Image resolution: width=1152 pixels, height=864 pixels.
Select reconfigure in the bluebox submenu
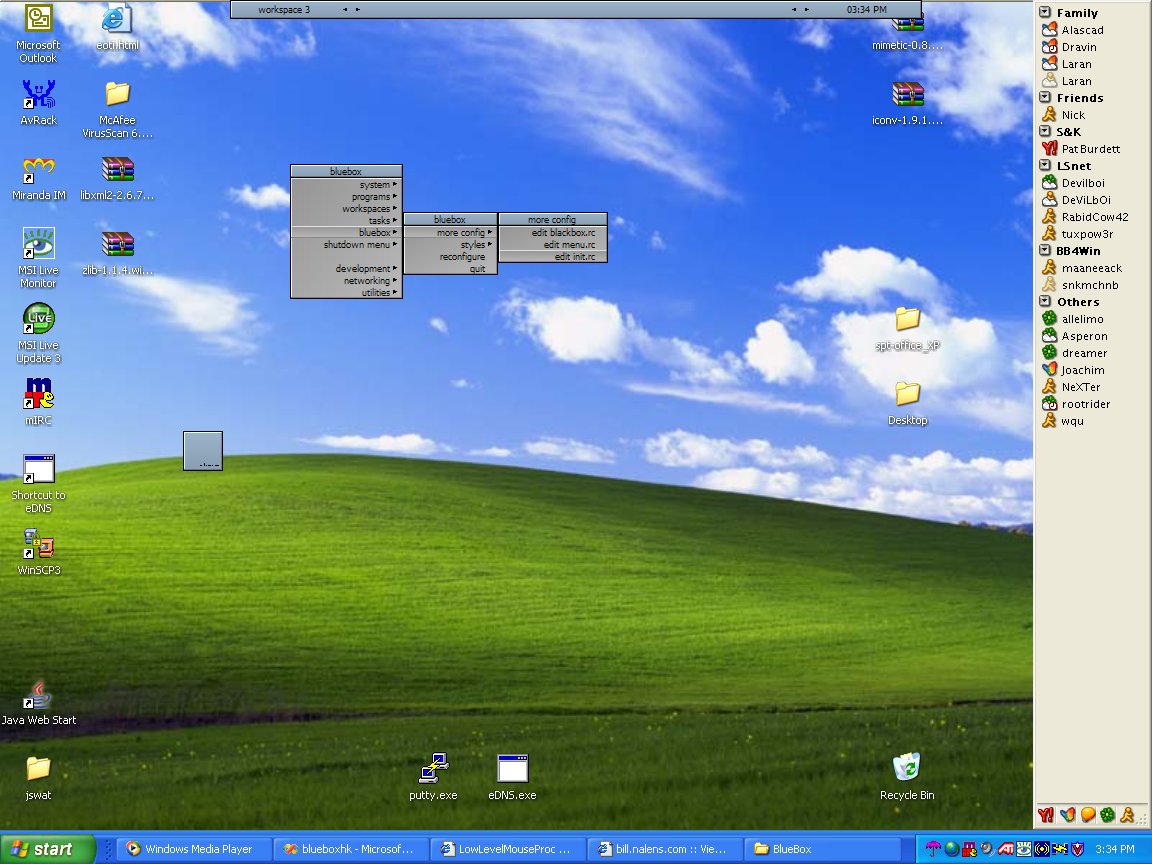[450, 256]
